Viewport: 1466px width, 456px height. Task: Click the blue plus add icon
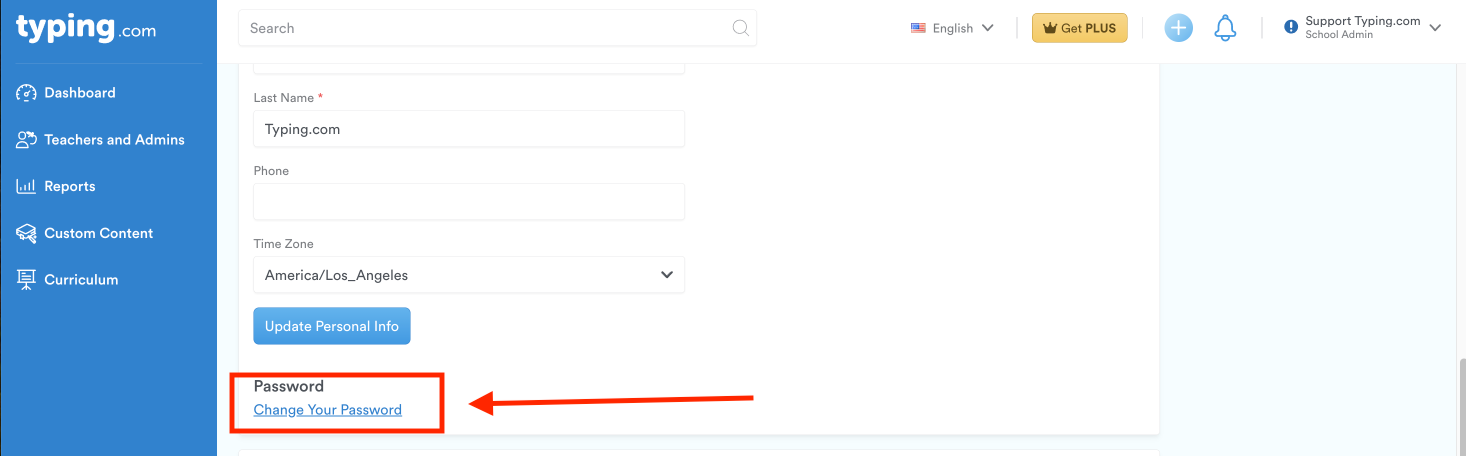click(1179, 28)
